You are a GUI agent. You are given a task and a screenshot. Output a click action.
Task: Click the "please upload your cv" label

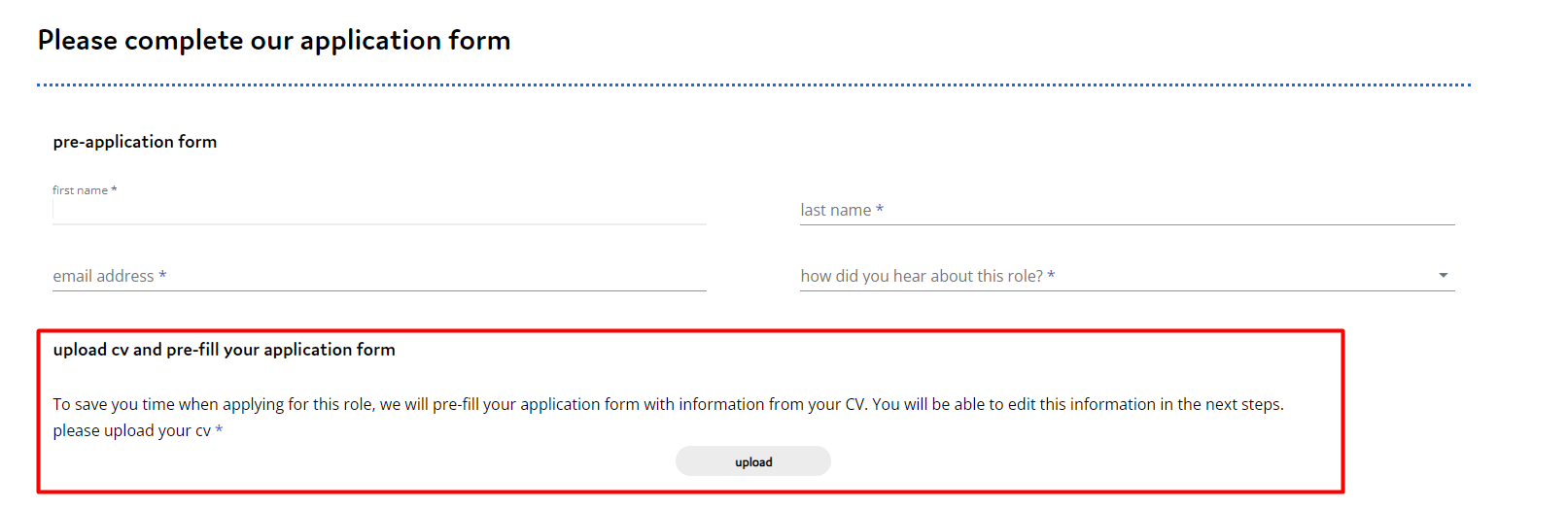pyautogui.click(x=132, y=430)
